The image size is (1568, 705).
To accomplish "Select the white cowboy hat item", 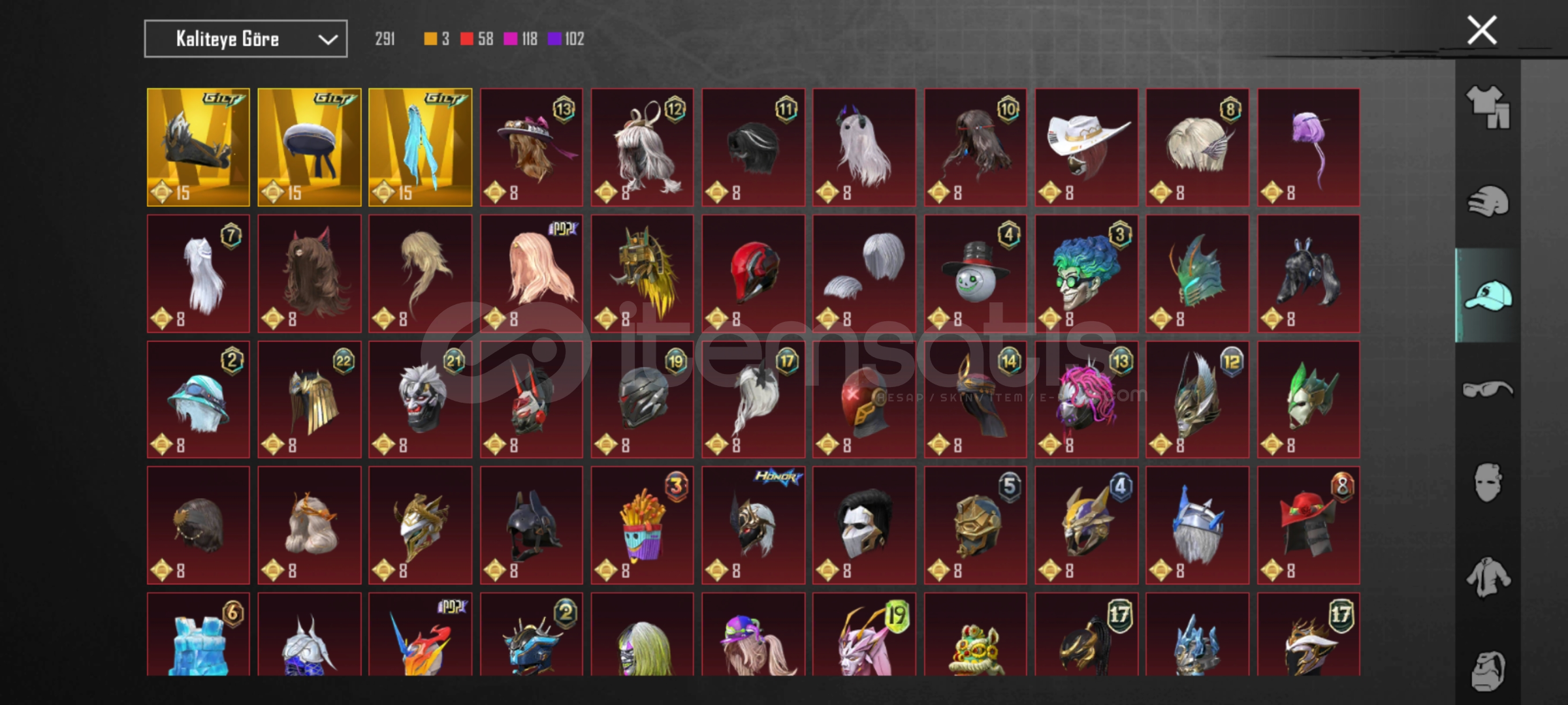I will (x=1087, y=148).
